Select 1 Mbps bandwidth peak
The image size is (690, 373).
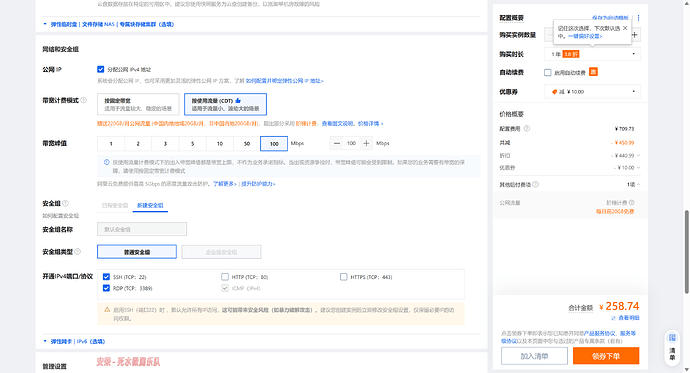111,143
